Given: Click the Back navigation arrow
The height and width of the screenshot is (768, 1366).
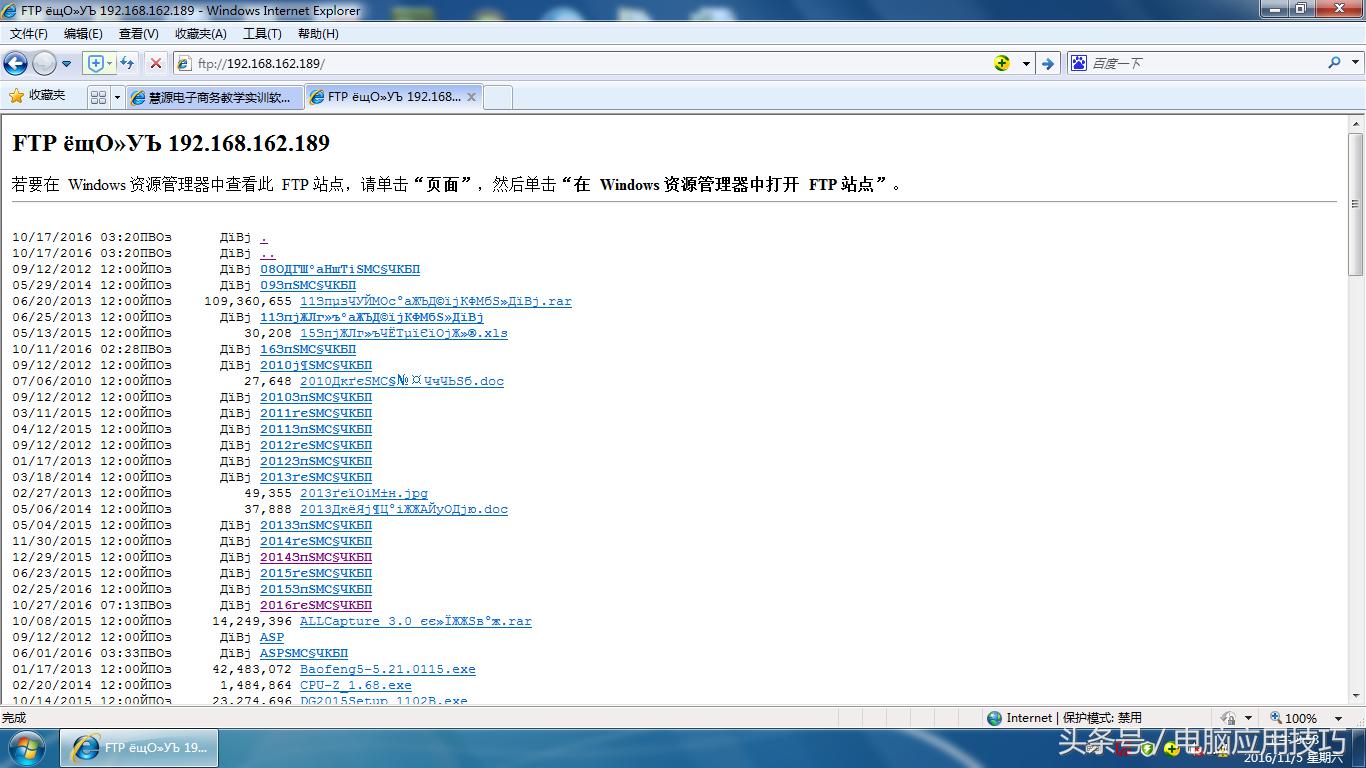Looking at the screenshot, I should point(16,63).
